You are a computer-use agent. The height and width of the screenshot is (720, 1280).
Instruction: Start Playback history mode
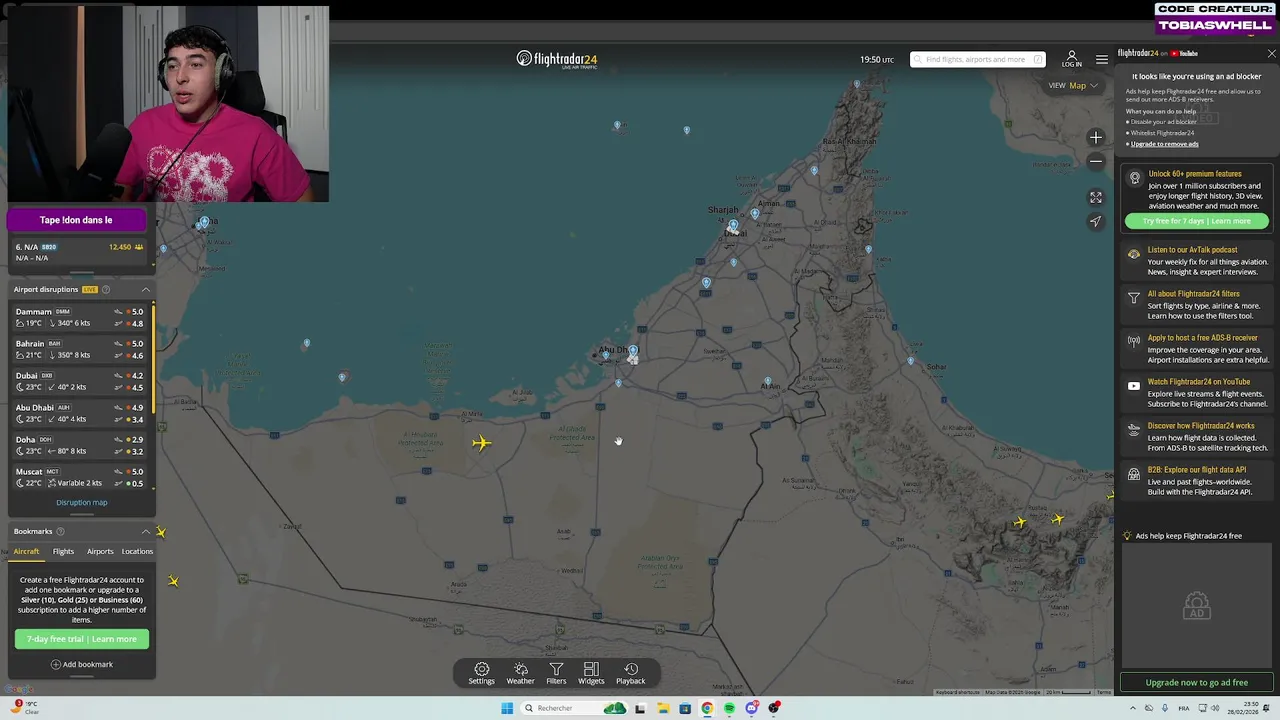pos(630,673)
